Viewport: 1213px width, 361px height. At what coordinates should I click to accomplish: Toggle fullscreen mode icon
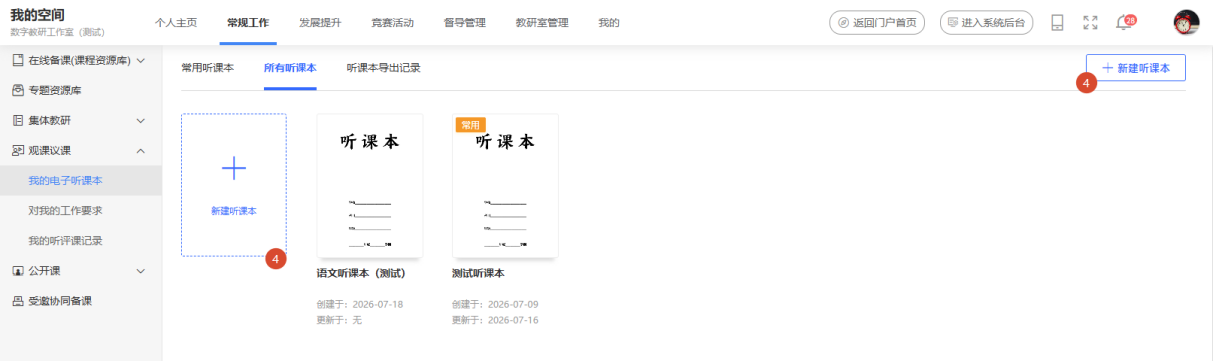click(x=1090, y=22)
